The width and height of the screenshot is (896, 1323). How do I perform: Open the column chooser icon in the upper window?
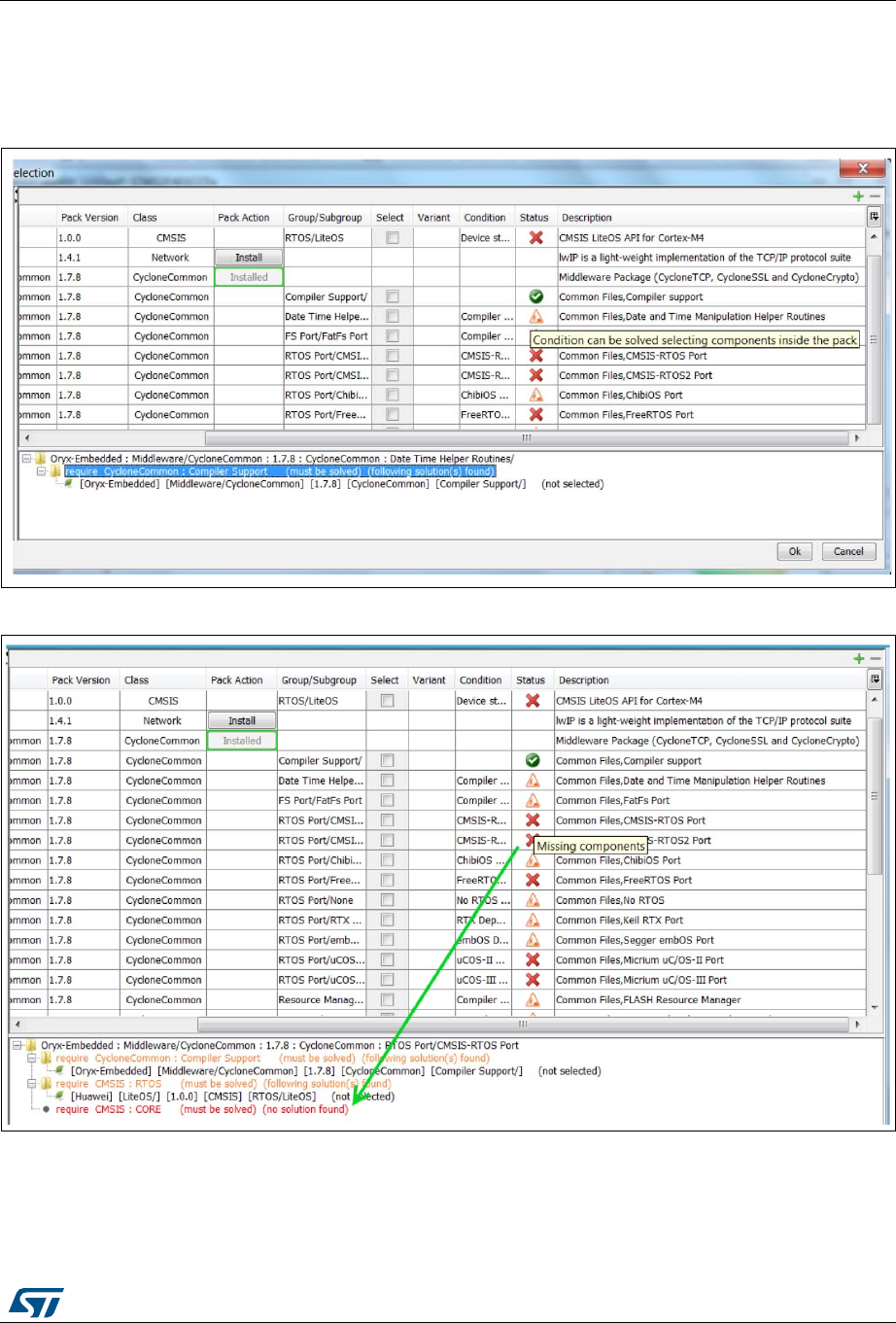pos(874,218)
